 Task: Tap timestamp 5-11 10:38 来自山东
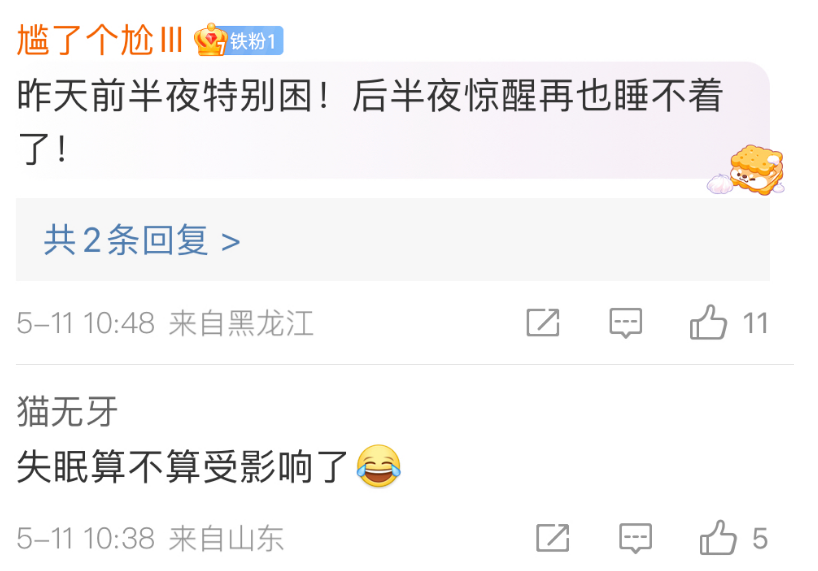(150, 538)
